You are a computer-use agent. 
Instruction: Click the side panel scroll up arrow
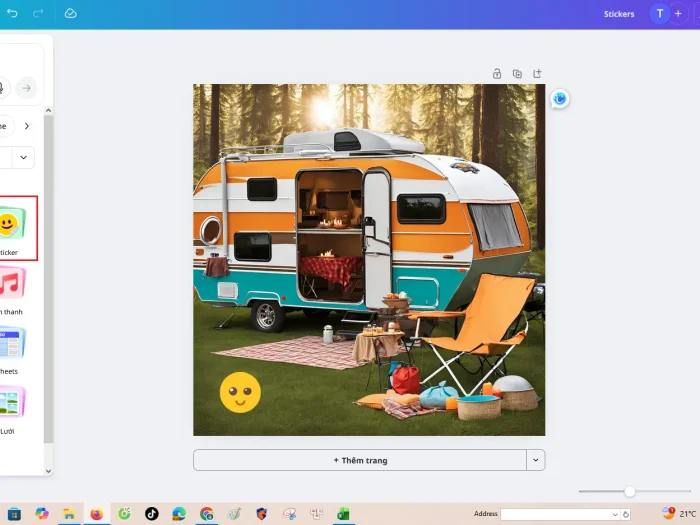(48, 110)
